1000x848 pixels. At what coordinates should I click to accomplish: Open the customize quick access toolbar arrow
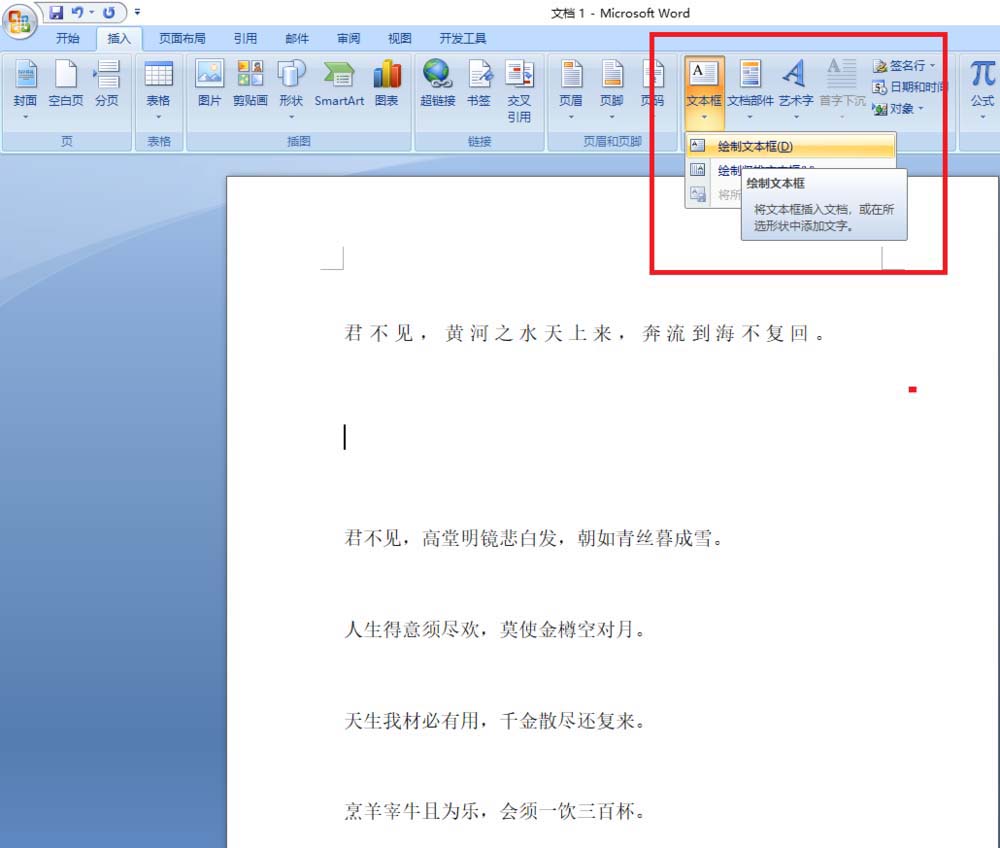coord(137,12)
